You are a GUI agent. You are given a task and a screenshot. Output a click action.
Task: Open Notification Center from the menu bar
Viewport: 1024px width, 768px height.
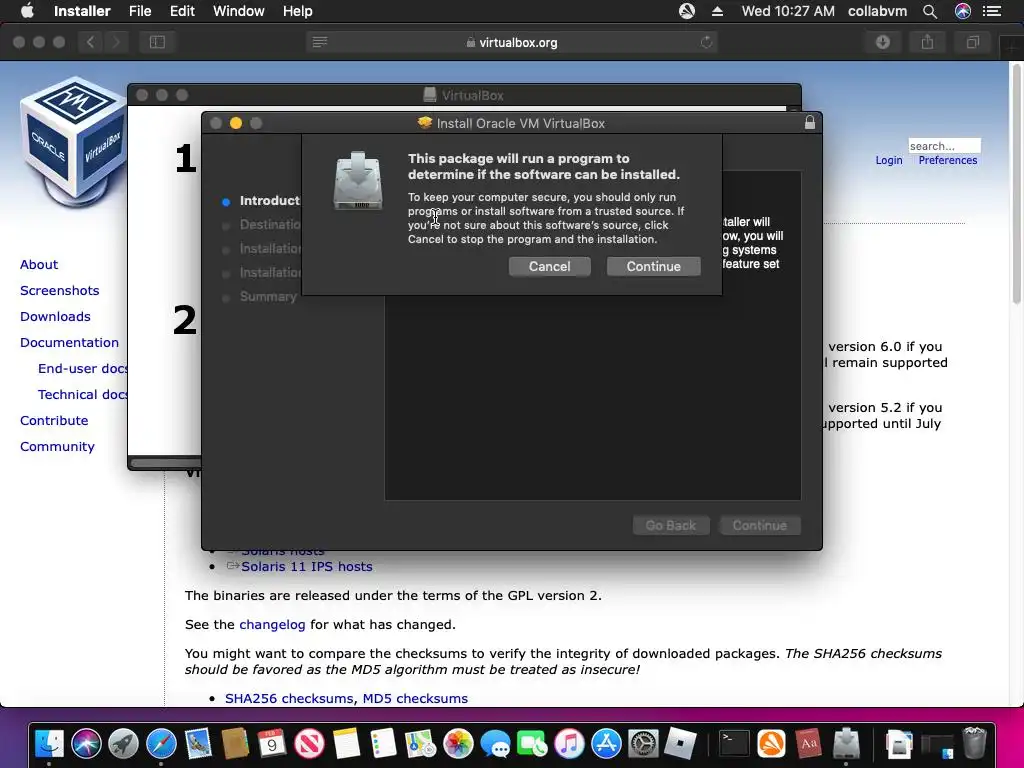point(992,11)
